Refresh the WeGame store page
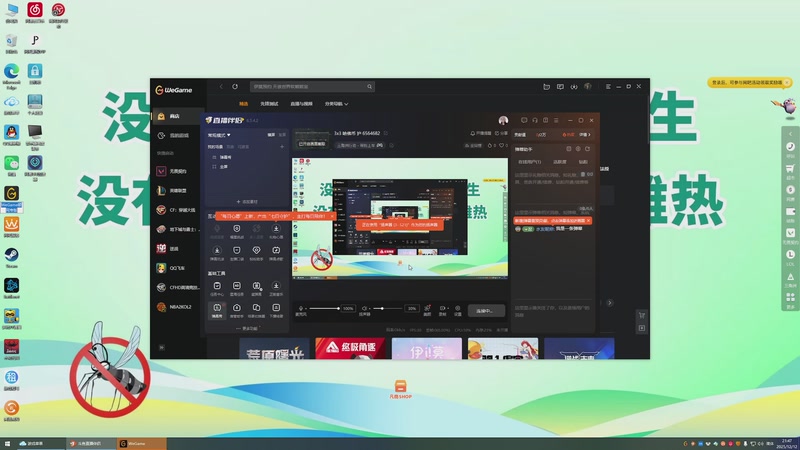 pos(235,87)
